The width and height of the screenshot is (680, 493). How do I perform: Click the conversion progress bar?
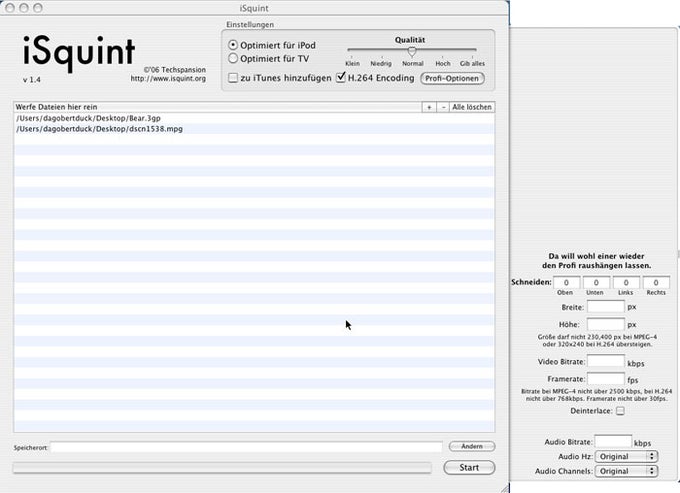click(222, 467)
